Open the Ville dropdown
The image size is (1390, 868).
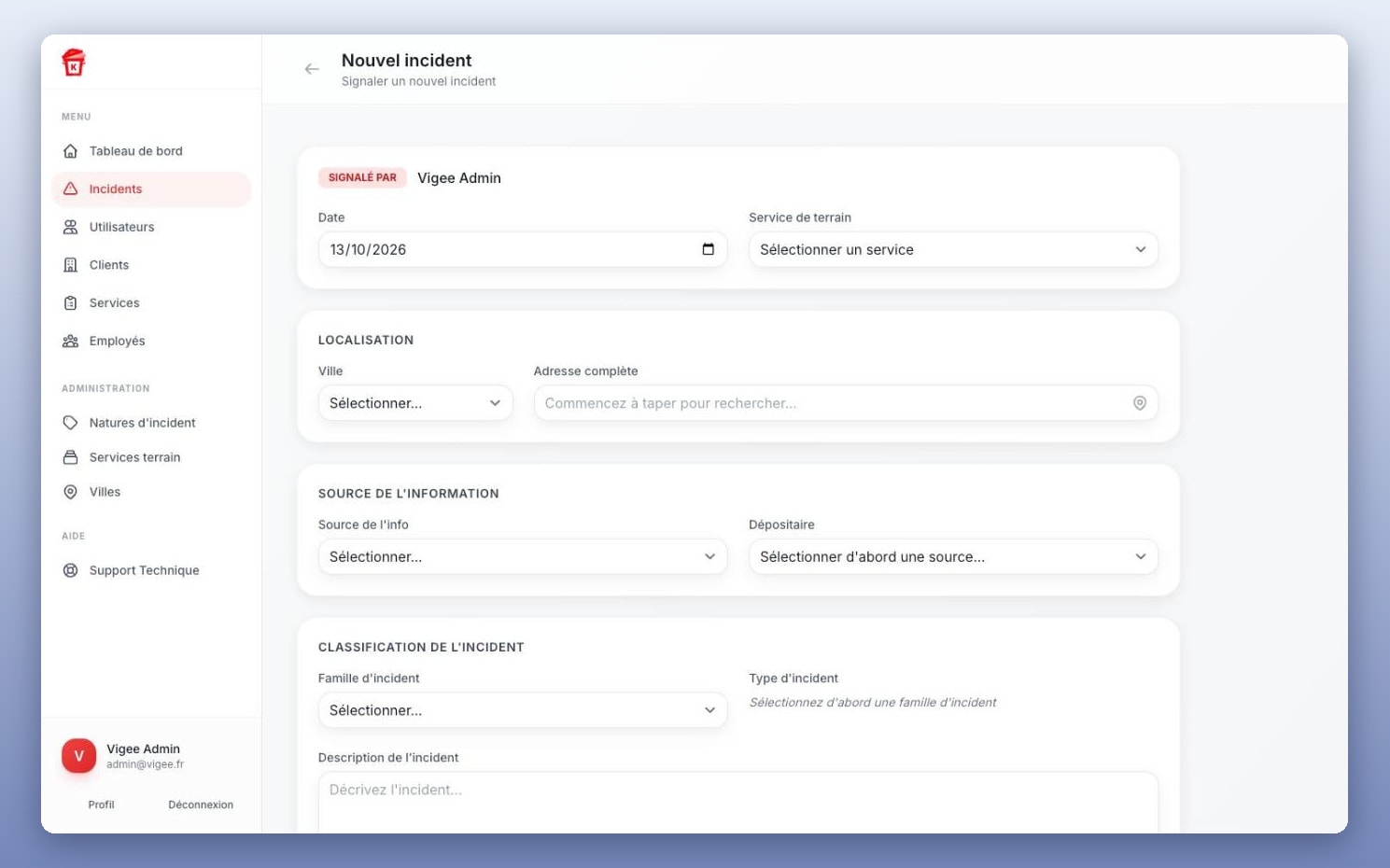pos(415,403)
